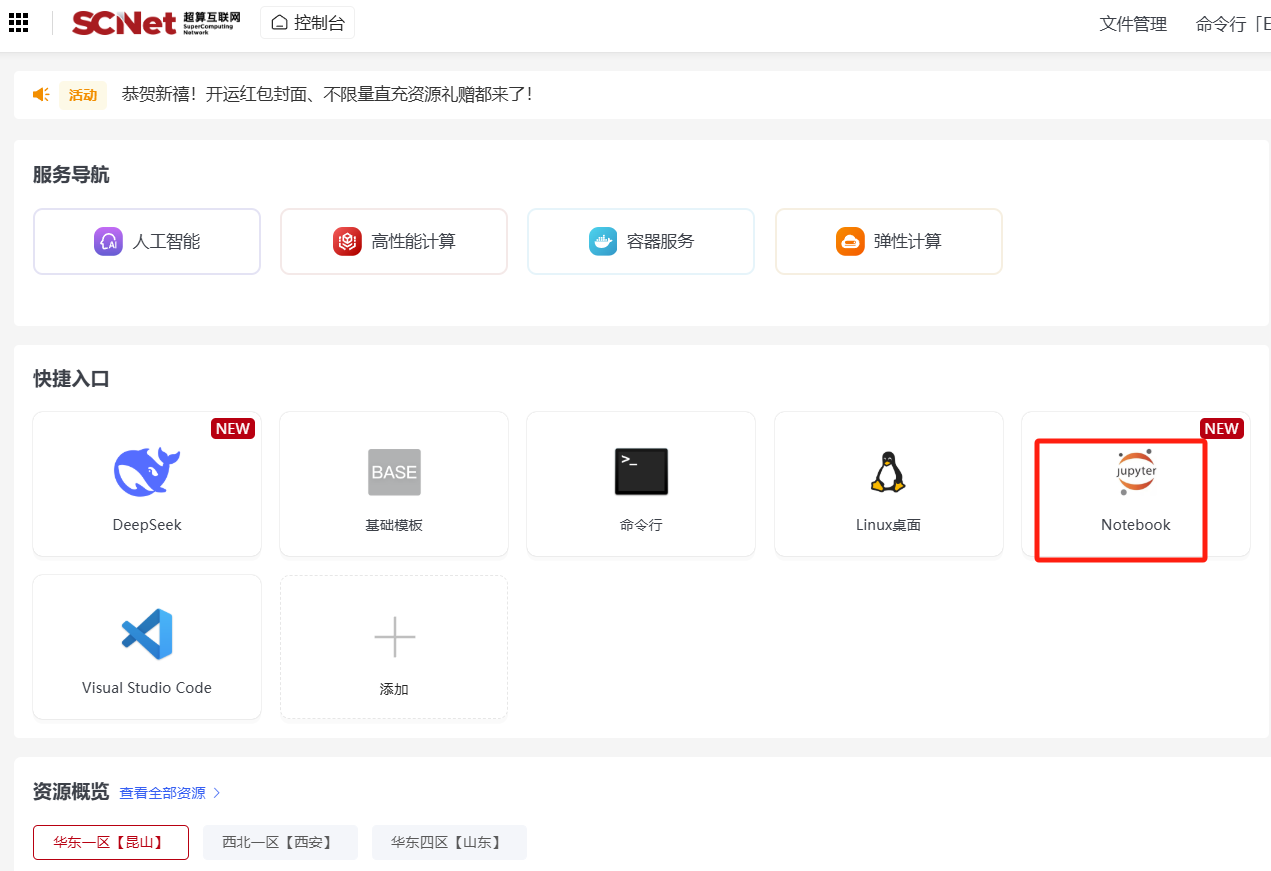
Task: Open 容器服务 service card
Action: (641, 241)
